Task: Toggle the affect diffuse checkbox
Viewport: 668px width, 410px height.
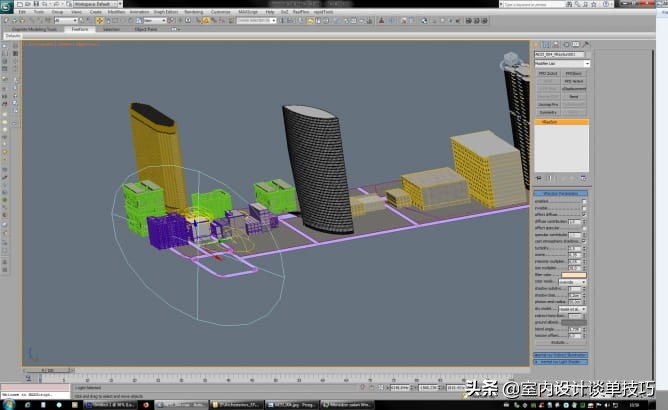Action: (x=584, y=214)
